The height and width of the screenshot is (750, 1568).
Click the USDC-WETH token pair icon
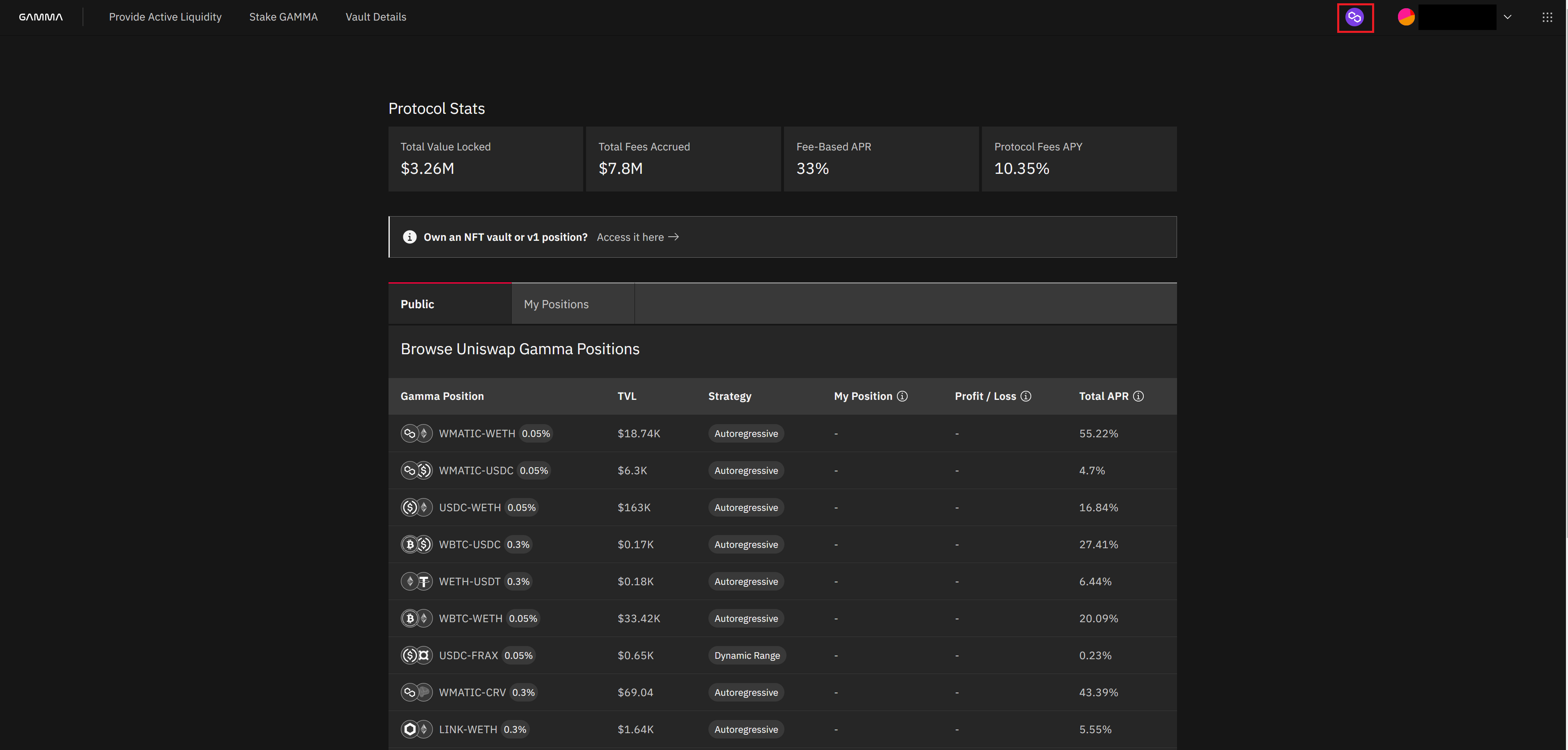click(x=416, y=508)
